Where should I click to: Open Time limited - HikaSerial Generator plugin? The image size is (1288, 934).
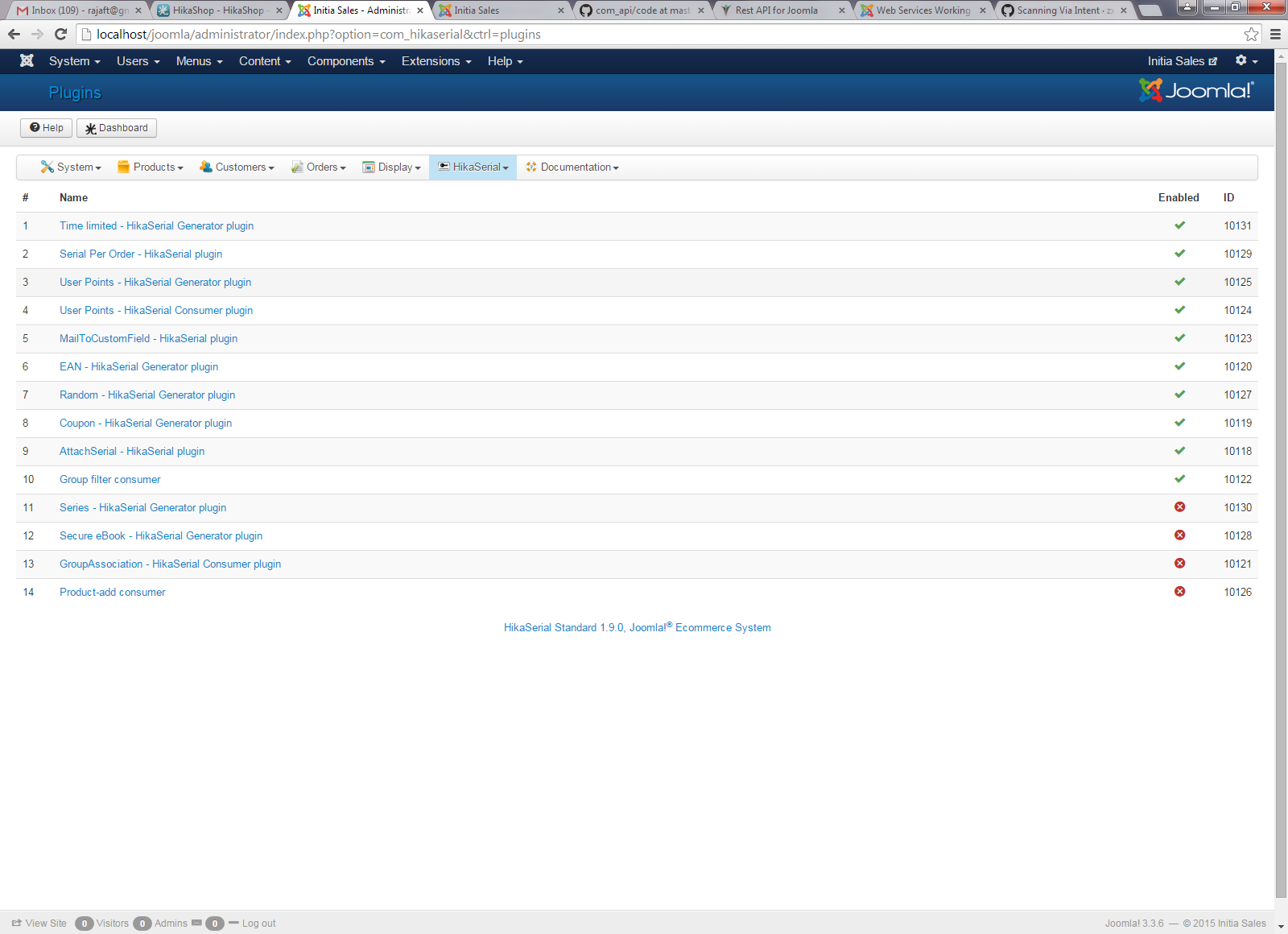156,226
